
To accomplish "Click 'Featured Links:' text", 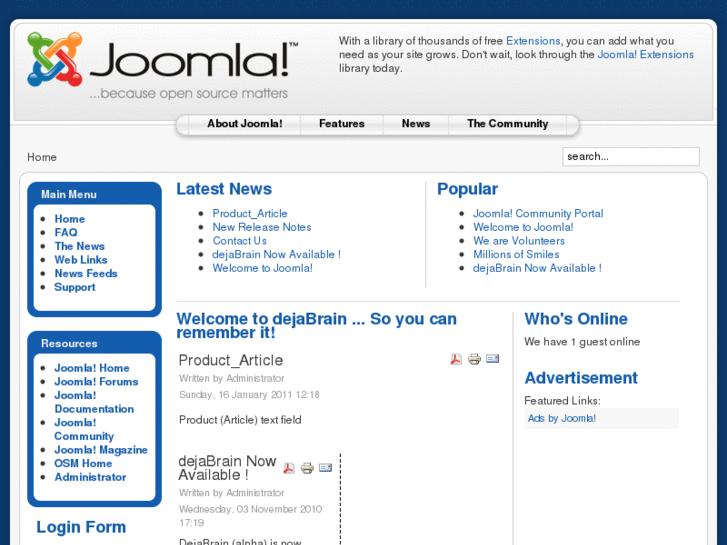I will [562, 401].
